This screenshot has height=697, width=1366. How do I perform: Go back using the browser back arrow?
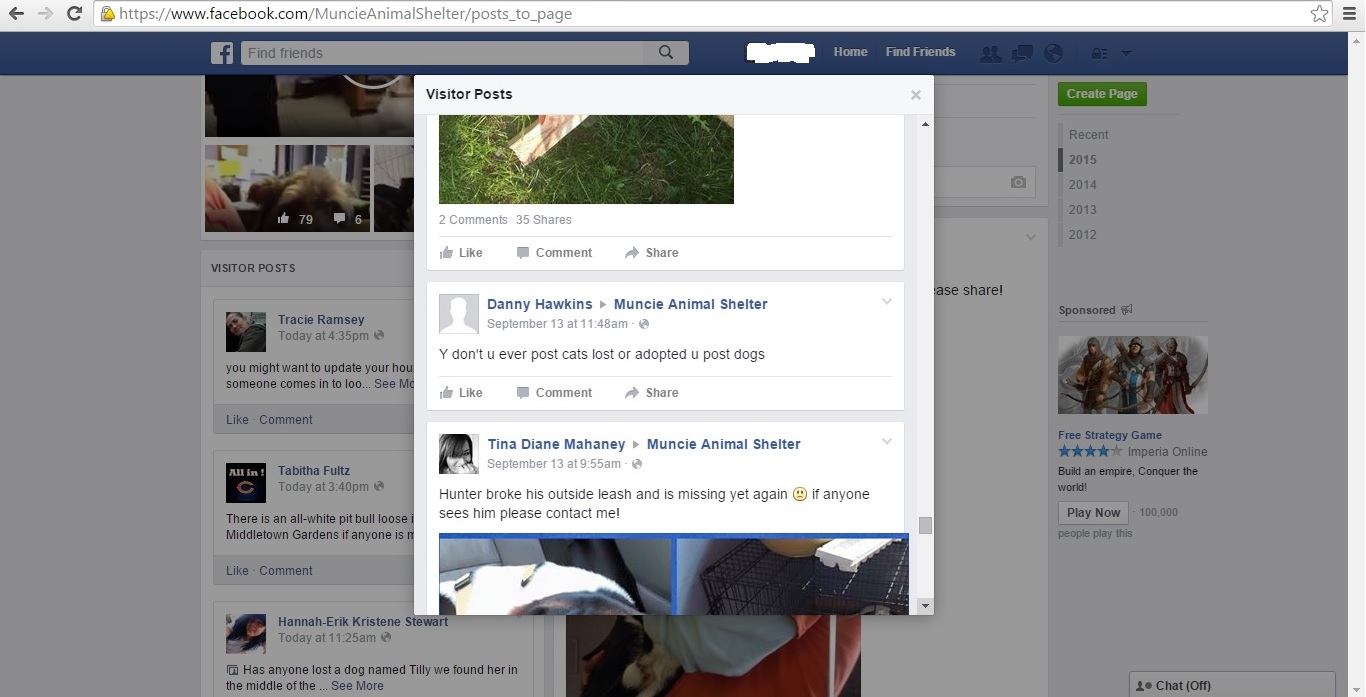pyautogui.click(x=16, y=14)
